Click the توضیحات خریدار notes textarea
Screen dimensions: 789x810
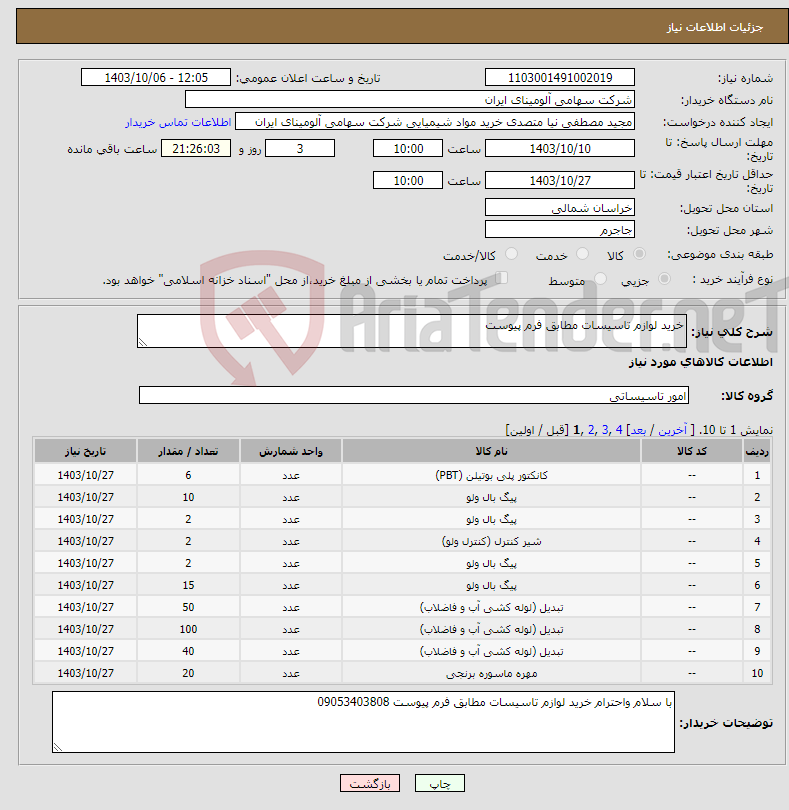363,722
